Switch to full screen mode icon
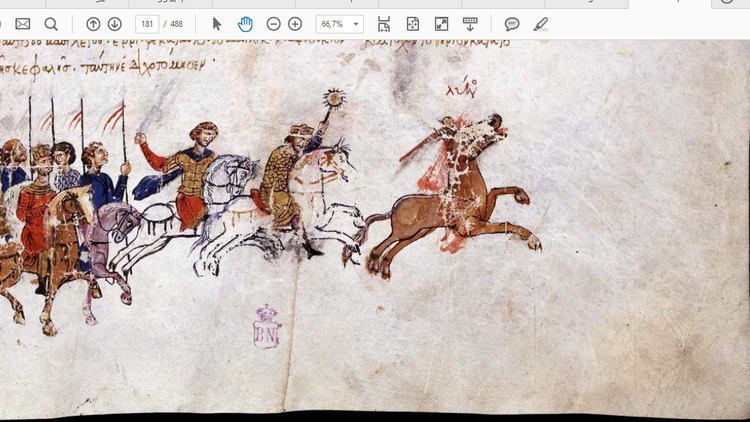Image resolution: width=750 pixels, height=422 pixels. (x=441, y=24)
